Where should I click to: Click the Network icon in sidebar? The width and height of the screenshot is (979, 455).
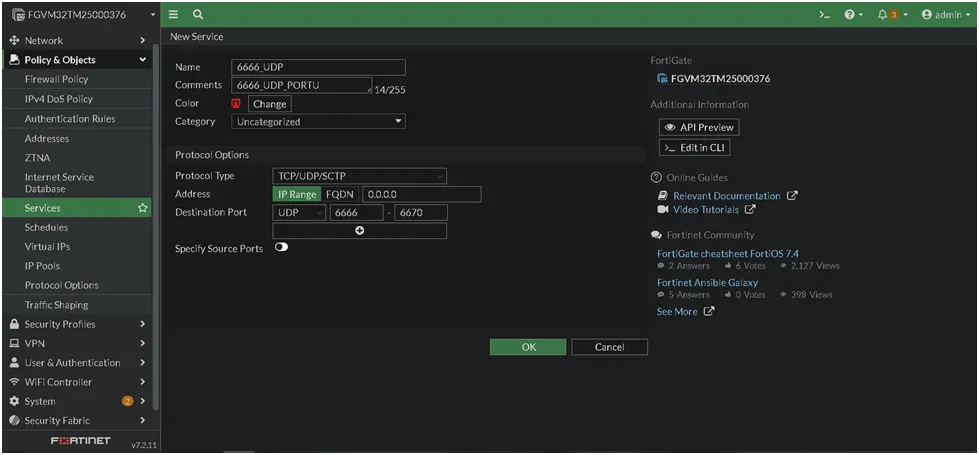point(15,41)
